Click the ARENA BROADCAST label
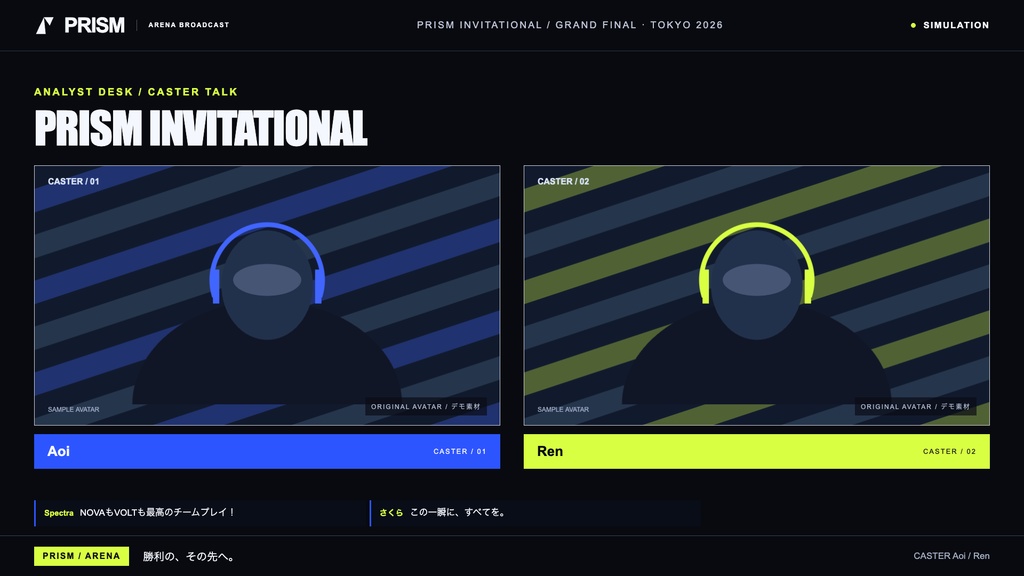The image size is (1024, 576). (x=189, y=25)
